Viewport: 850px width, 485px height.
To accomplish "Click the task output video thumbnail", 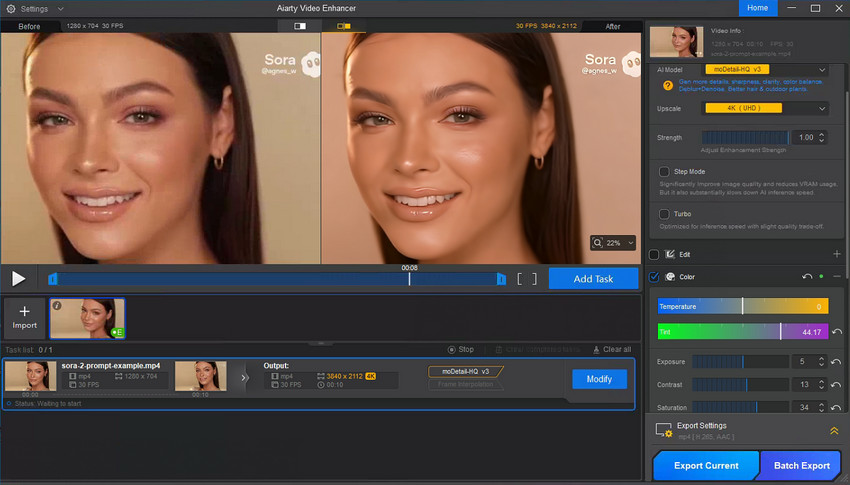I will click(x=201, y=376).
